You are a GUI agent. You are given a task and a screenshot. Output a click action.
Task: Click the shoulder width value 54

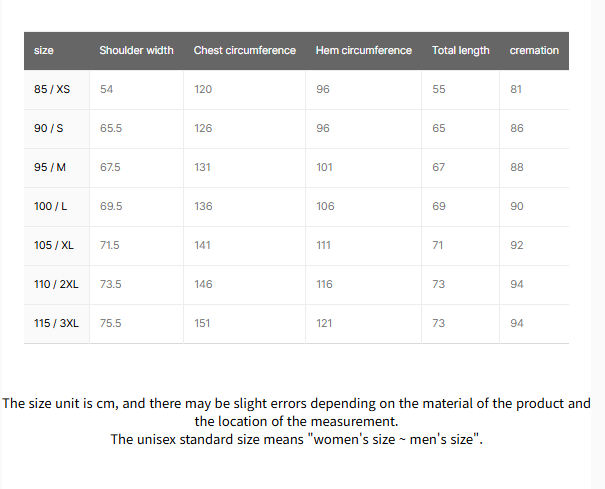click(x=107, y=89)
